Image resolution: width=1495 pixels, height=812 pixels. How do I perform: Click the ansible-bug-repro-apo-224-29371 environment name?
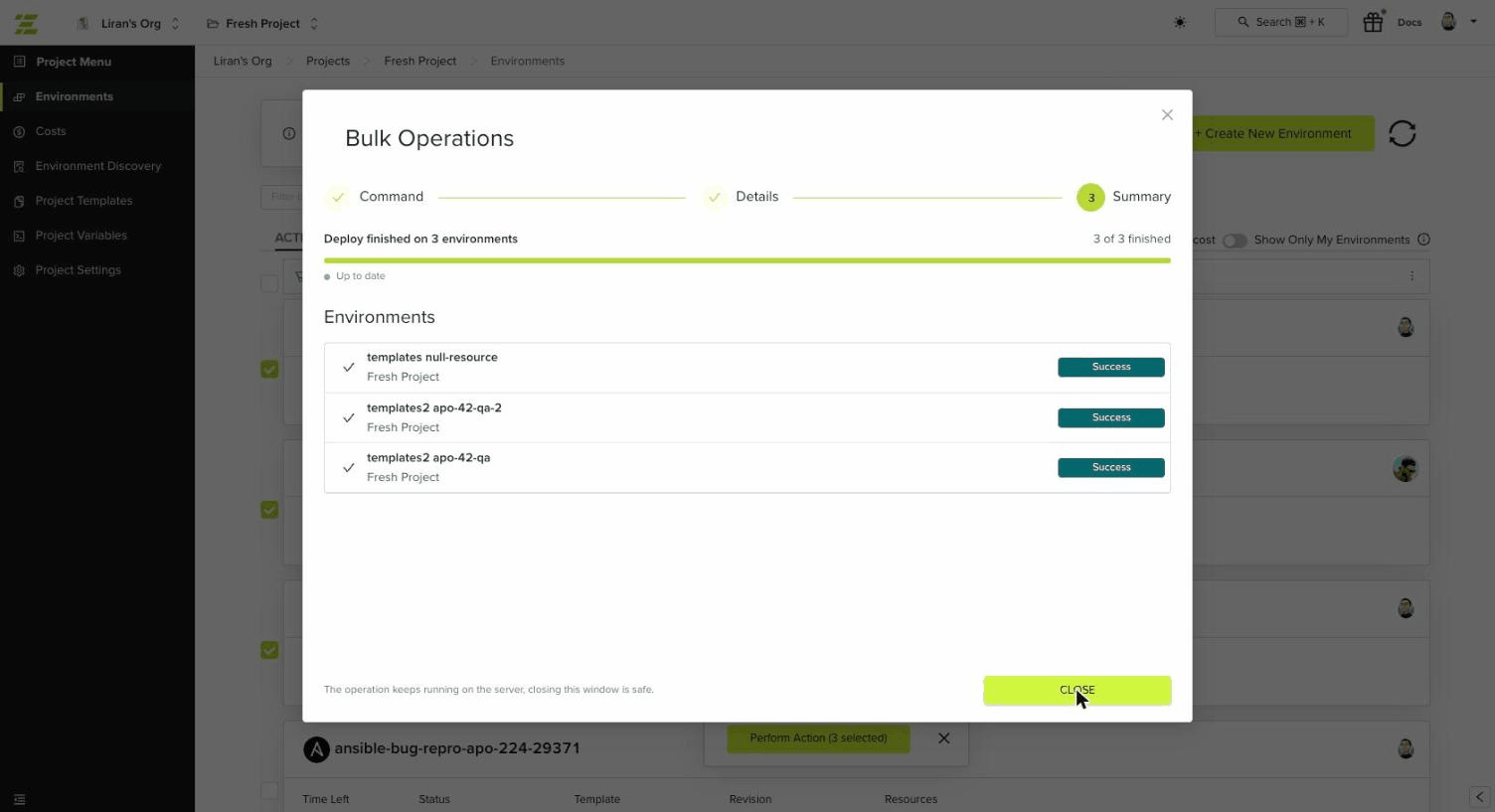click(457, 748)
